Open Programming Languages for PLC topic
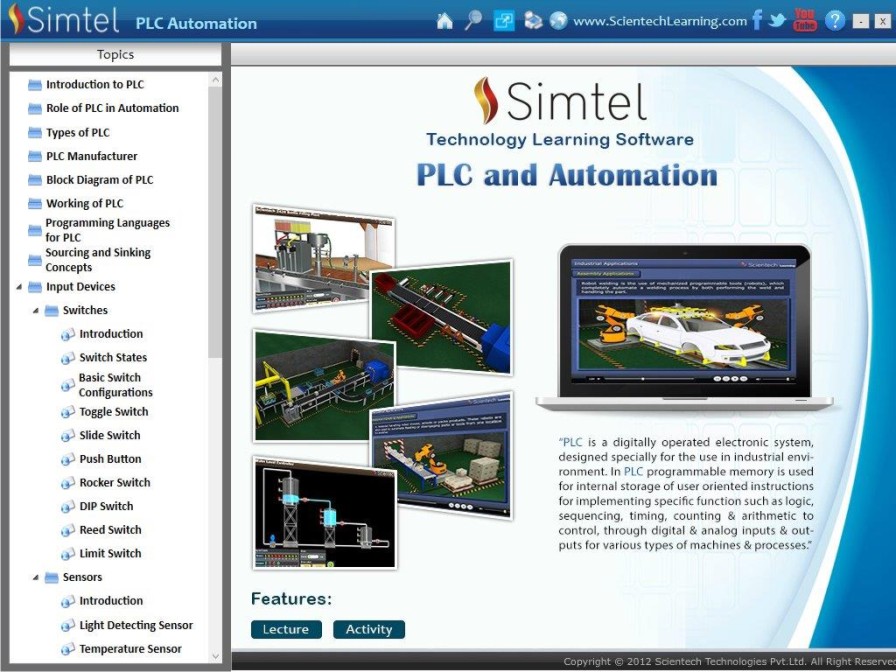This screenshot has height=672, width=896. click(107, 230)
